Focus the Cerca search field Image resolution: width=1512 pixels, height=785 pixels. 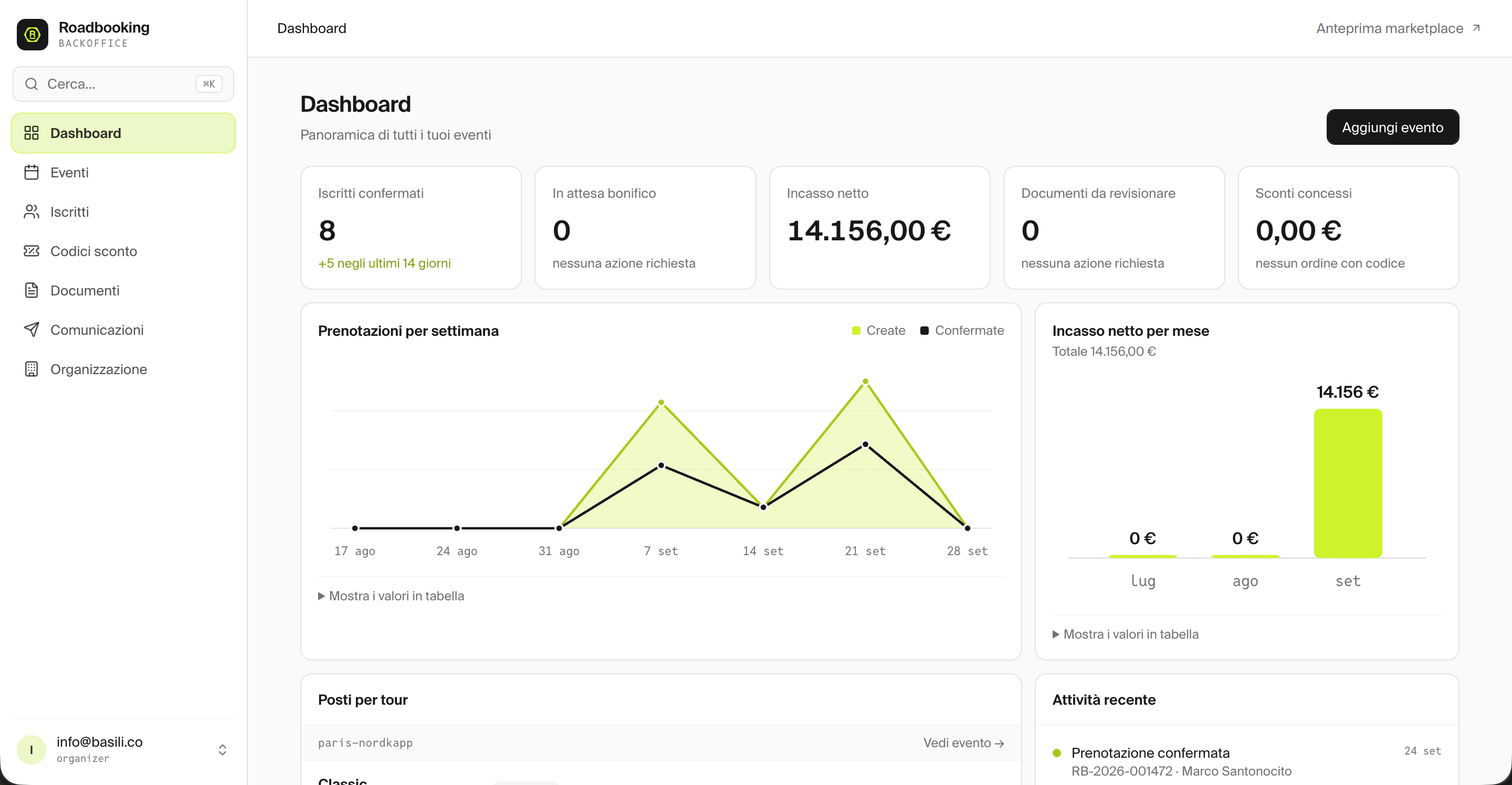point(123,84)
